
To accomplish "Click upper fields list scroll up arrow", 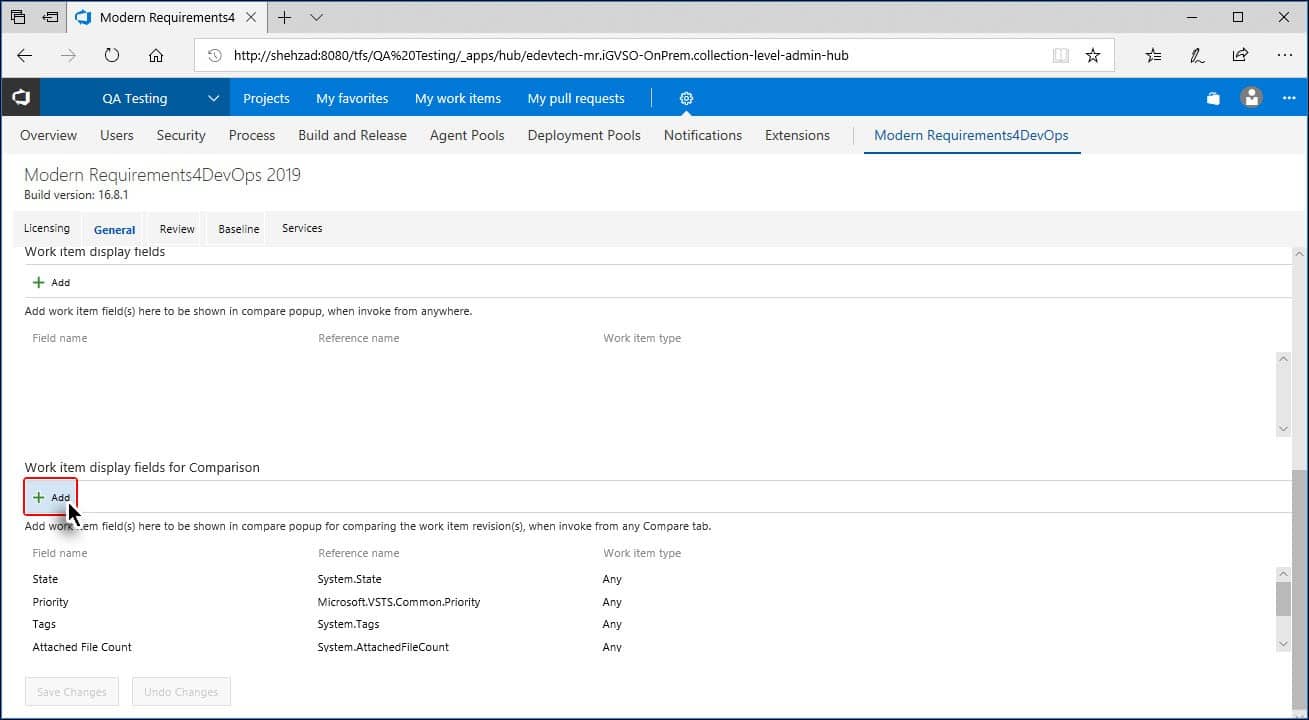I will pyautogui.click(x=1284, y=359).
